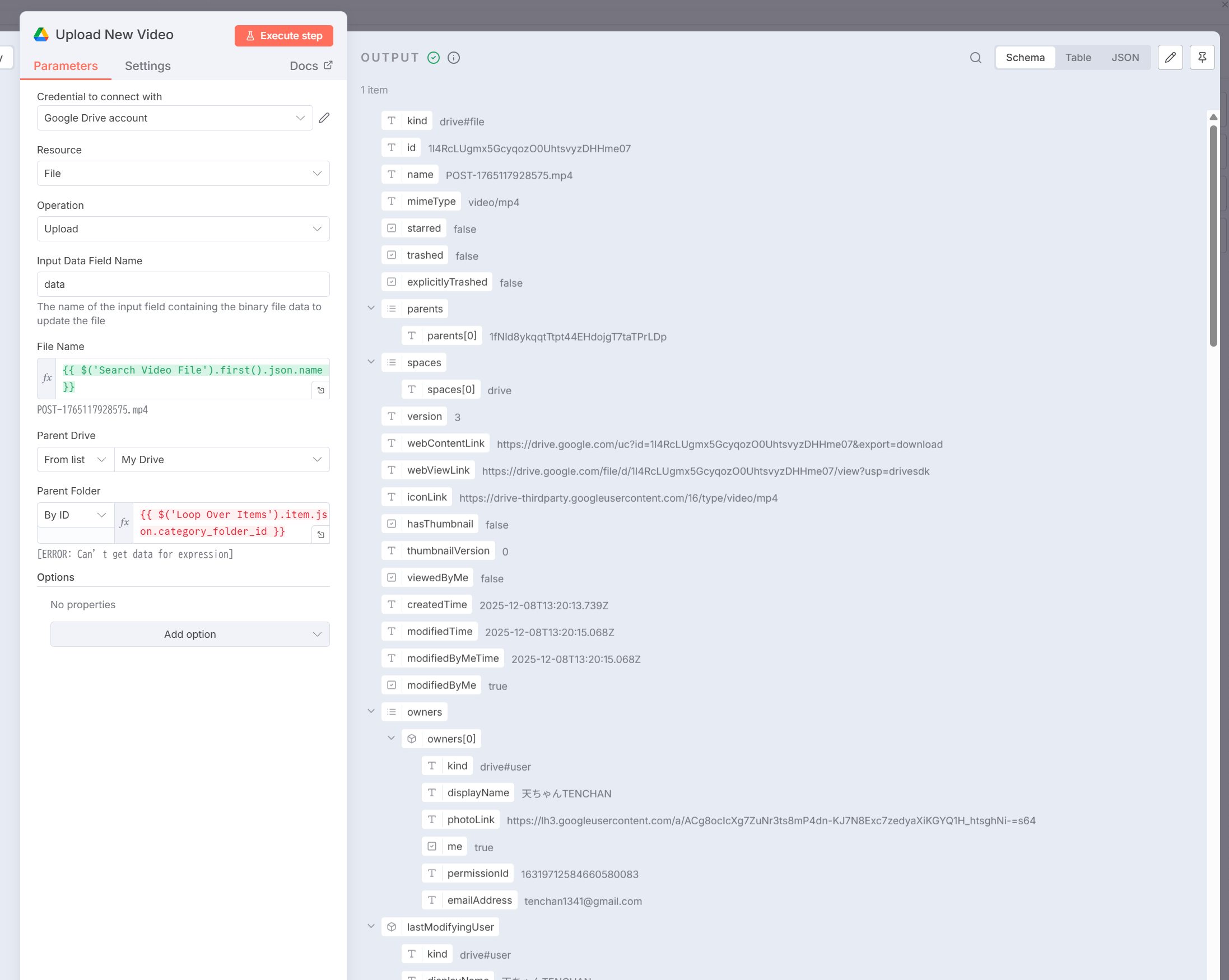Click the output info circle icon
Screen dimensions: 1229x980
[x=454, y=58]
